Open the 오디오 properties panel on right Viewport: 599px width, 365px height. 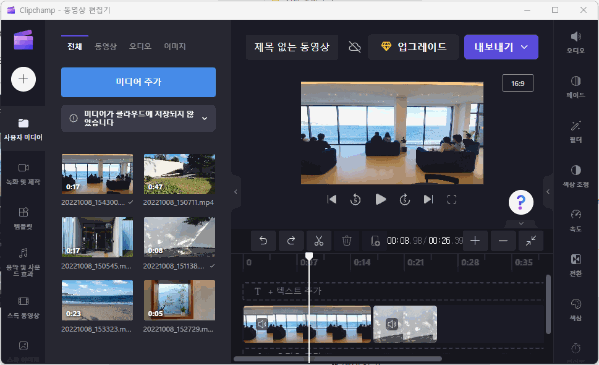point(576,42)
